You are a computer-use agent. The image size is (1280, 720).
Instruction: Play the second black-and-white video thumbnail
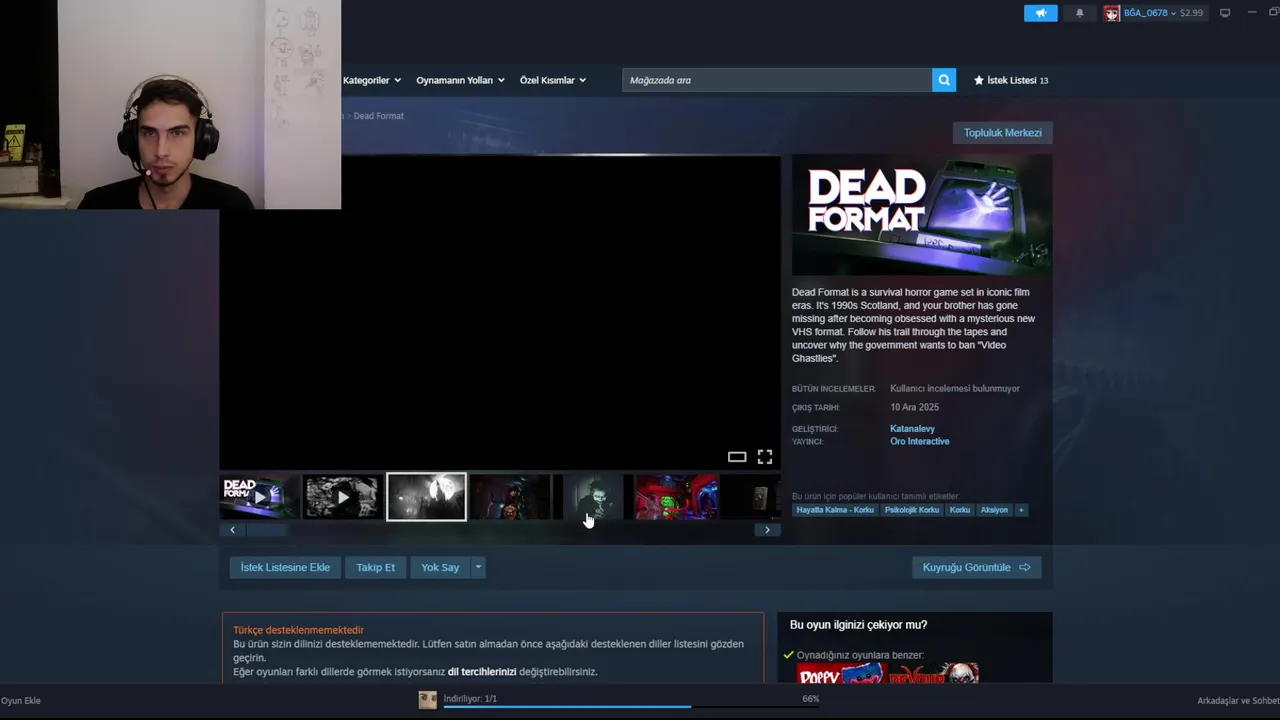[343, 497]
